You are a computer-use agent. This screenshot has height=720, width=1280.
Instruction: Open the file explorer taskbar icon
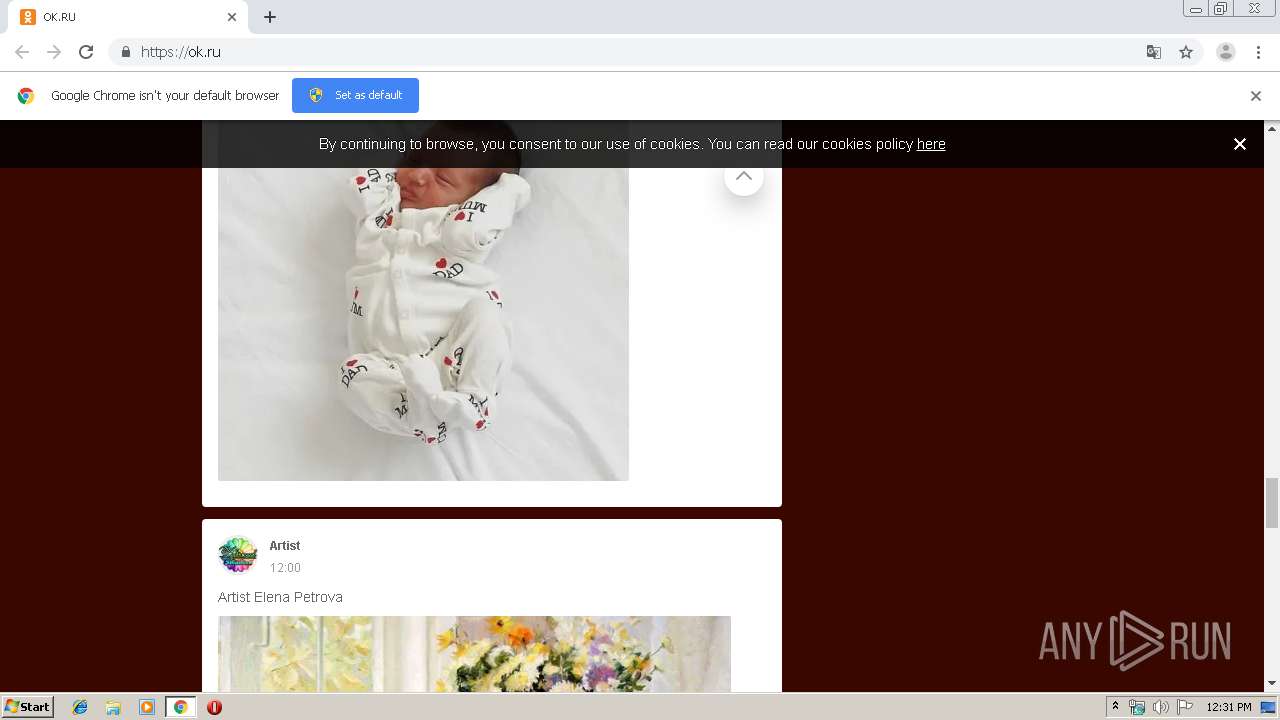click(x=113, y=707)
